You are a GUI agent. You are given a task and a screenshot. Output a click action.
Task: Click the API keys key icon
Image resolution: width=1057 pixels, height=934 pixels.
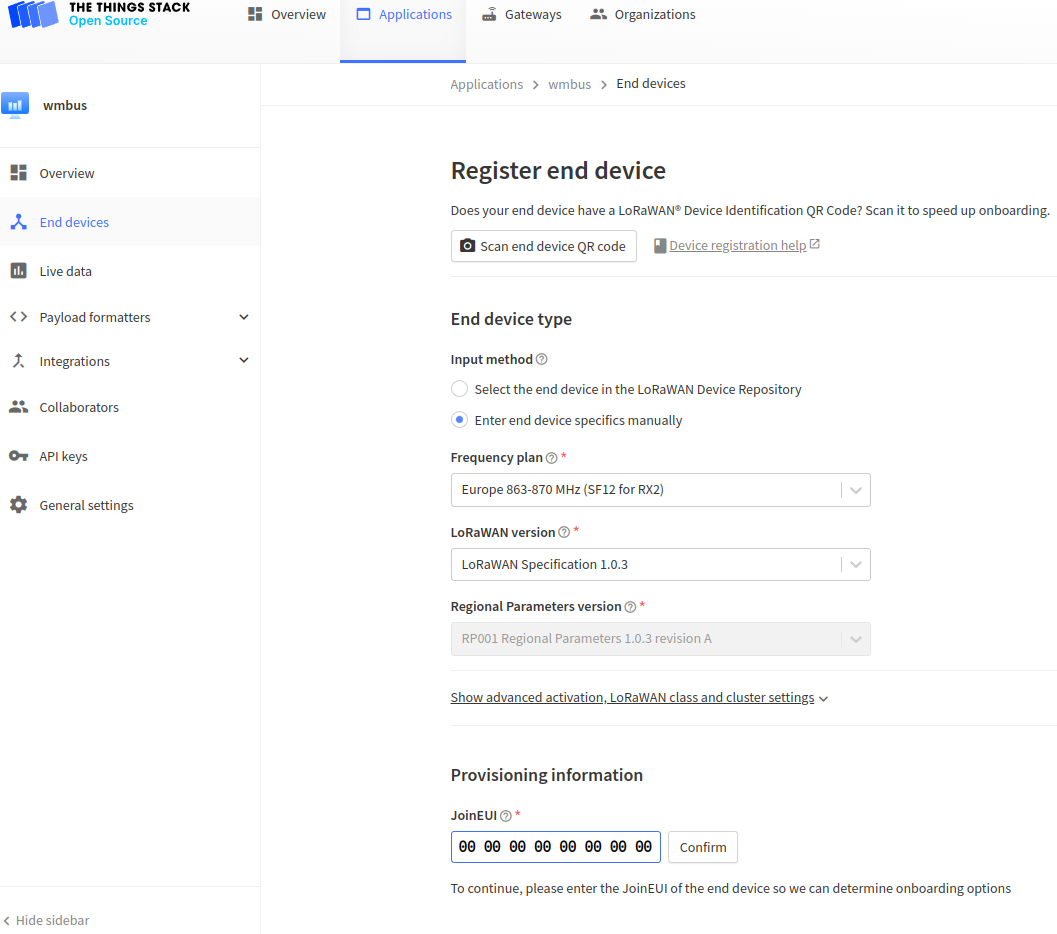pyautogui.click(x=18, y=456)
